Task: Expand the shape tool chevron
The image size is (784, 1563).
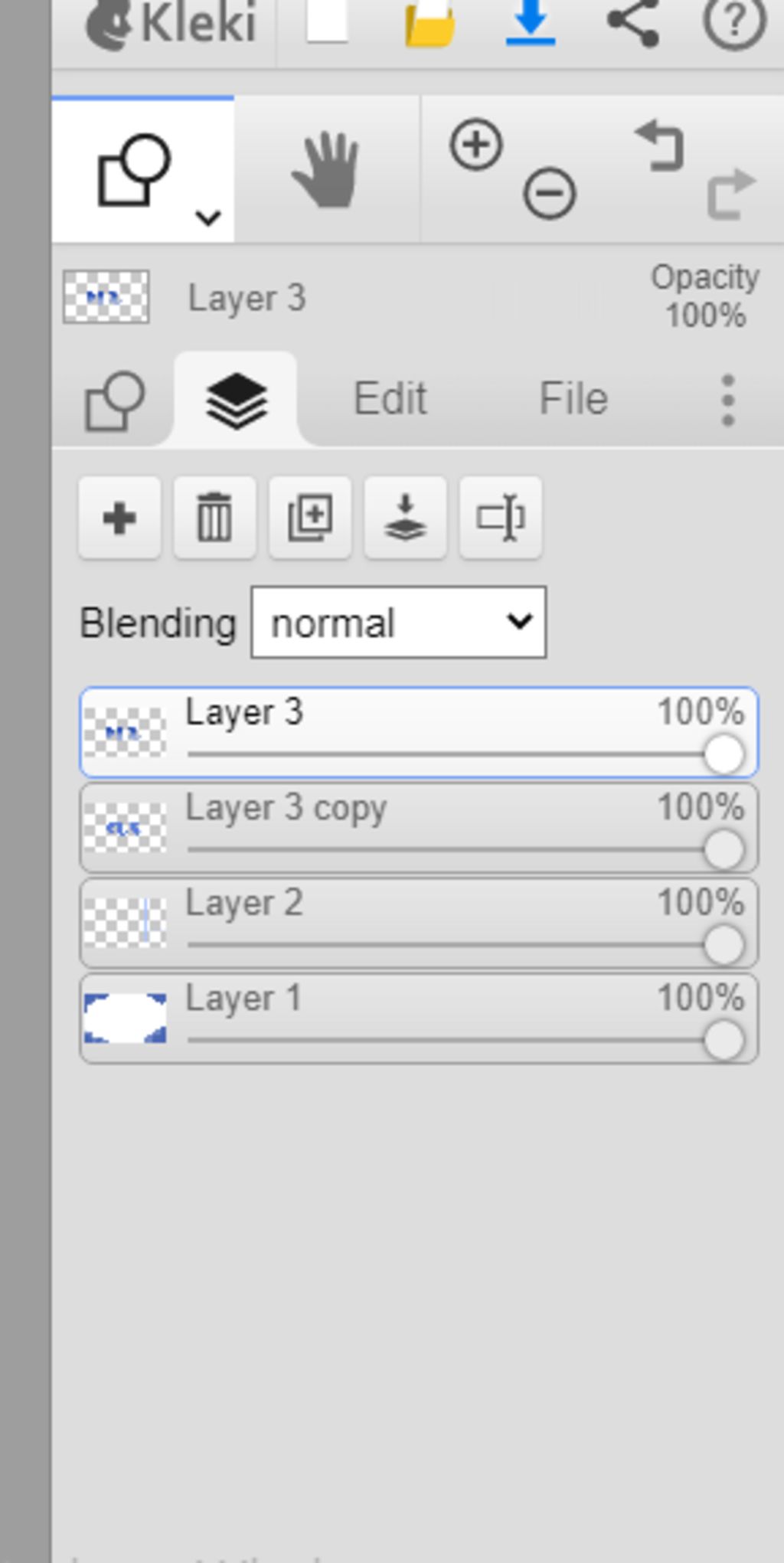Action: (x=208, y=218)
